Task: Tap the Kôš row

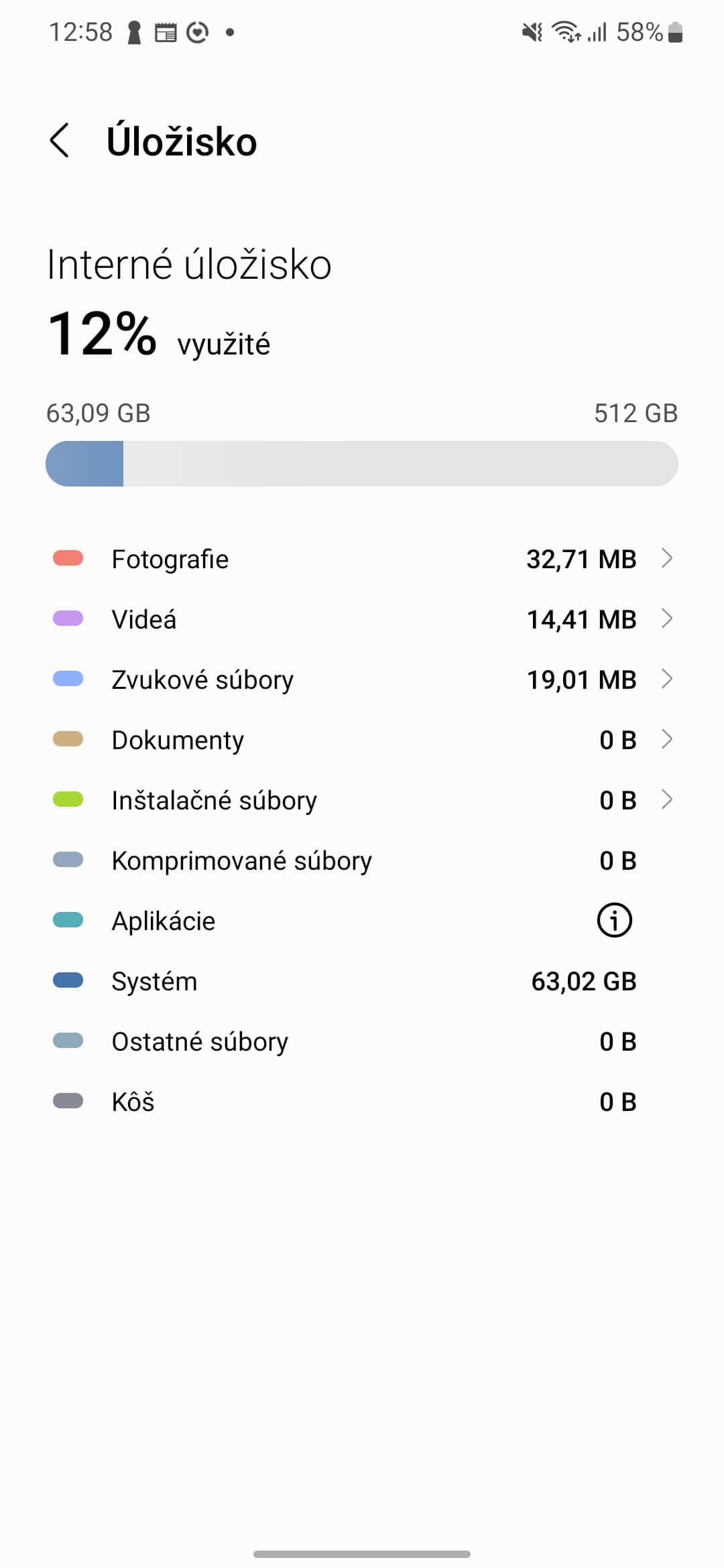Action: tap(362, 1102)
